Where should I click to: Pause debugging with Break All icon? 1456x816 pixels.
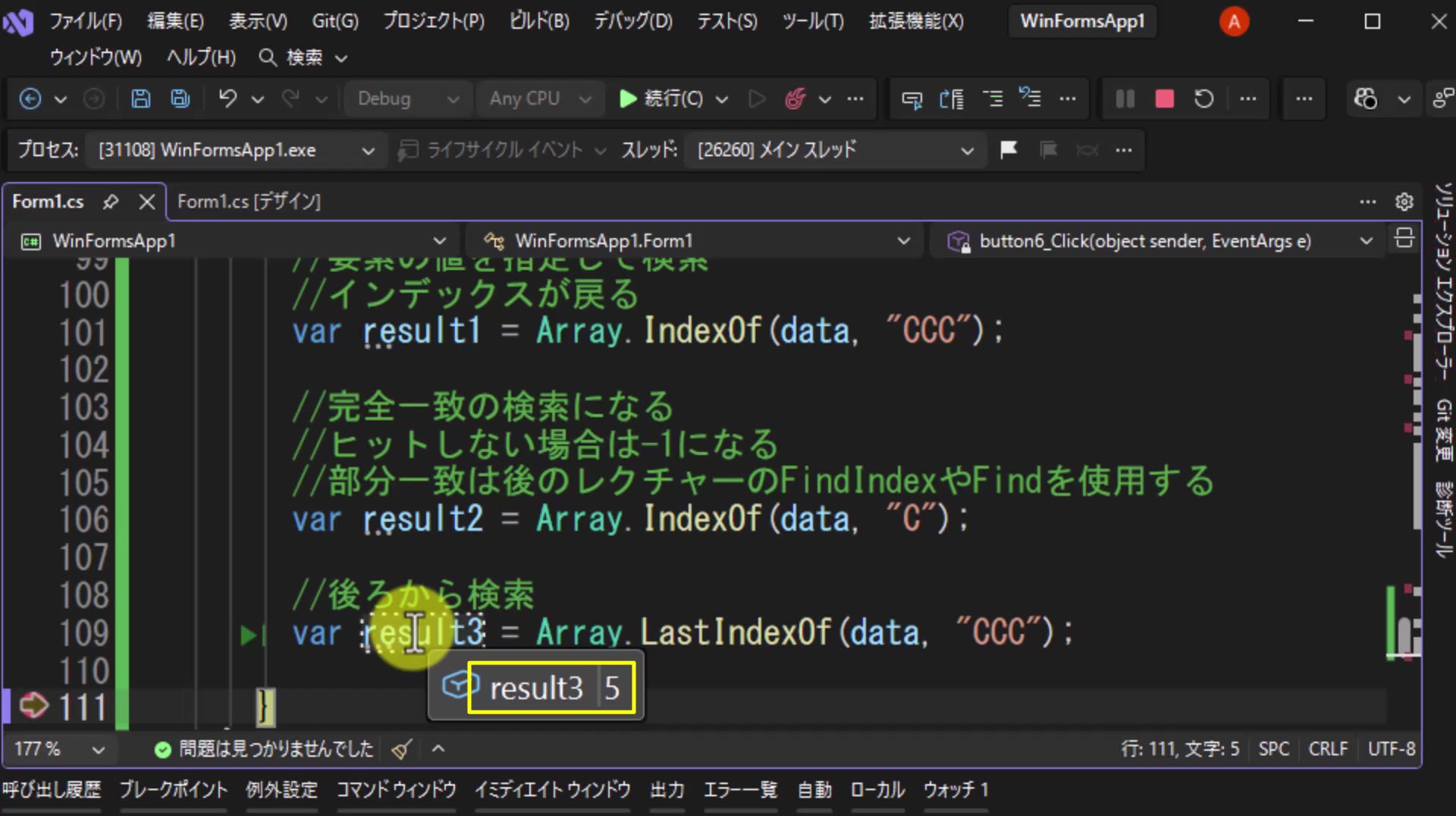tap(1125, 99)
